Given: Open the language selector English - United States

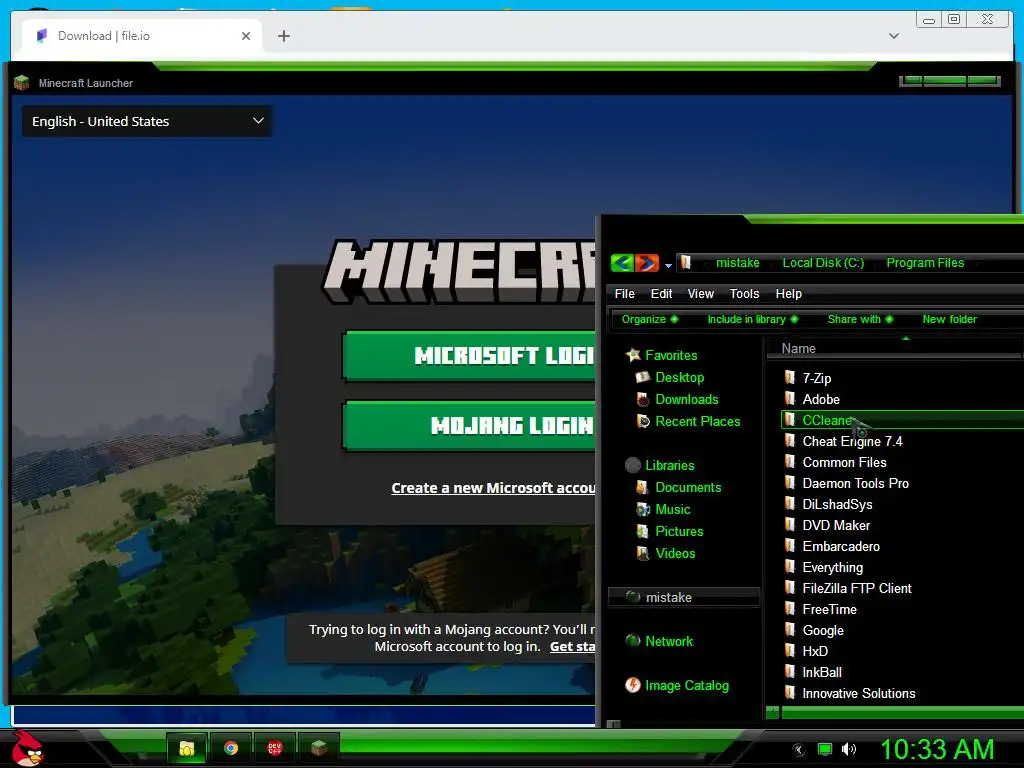Looking at the screenshot, I should tap(147, 121).
